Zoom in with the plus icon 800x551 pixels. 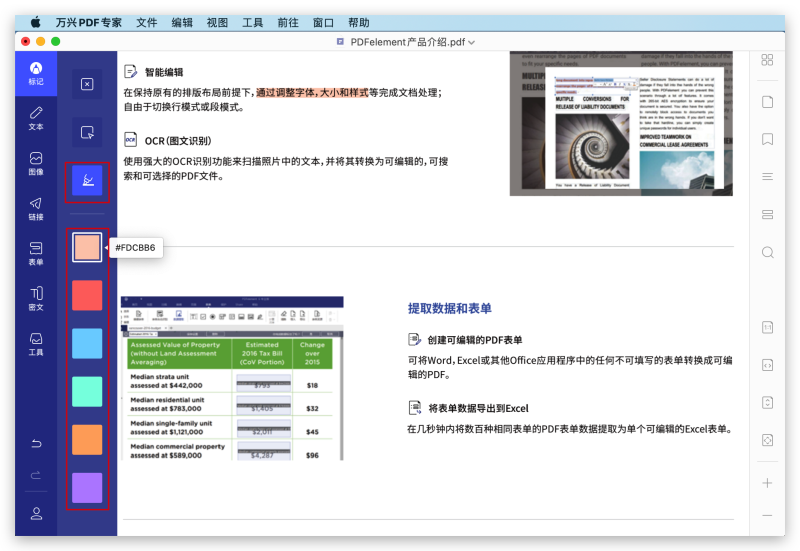point(767,483)
